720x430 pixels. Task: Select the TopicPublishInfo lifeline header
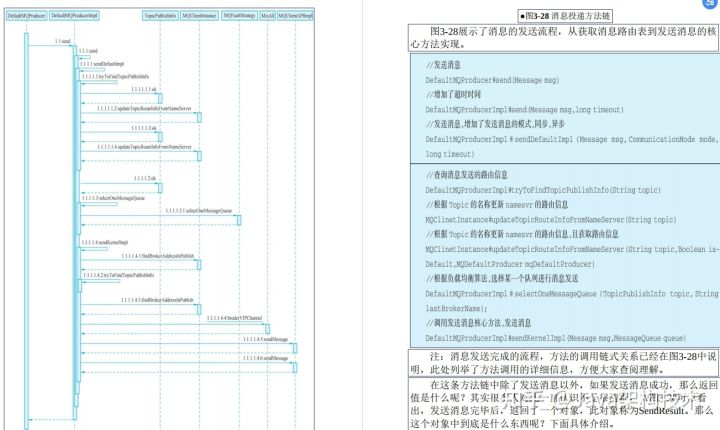click(x=160, y=16)
